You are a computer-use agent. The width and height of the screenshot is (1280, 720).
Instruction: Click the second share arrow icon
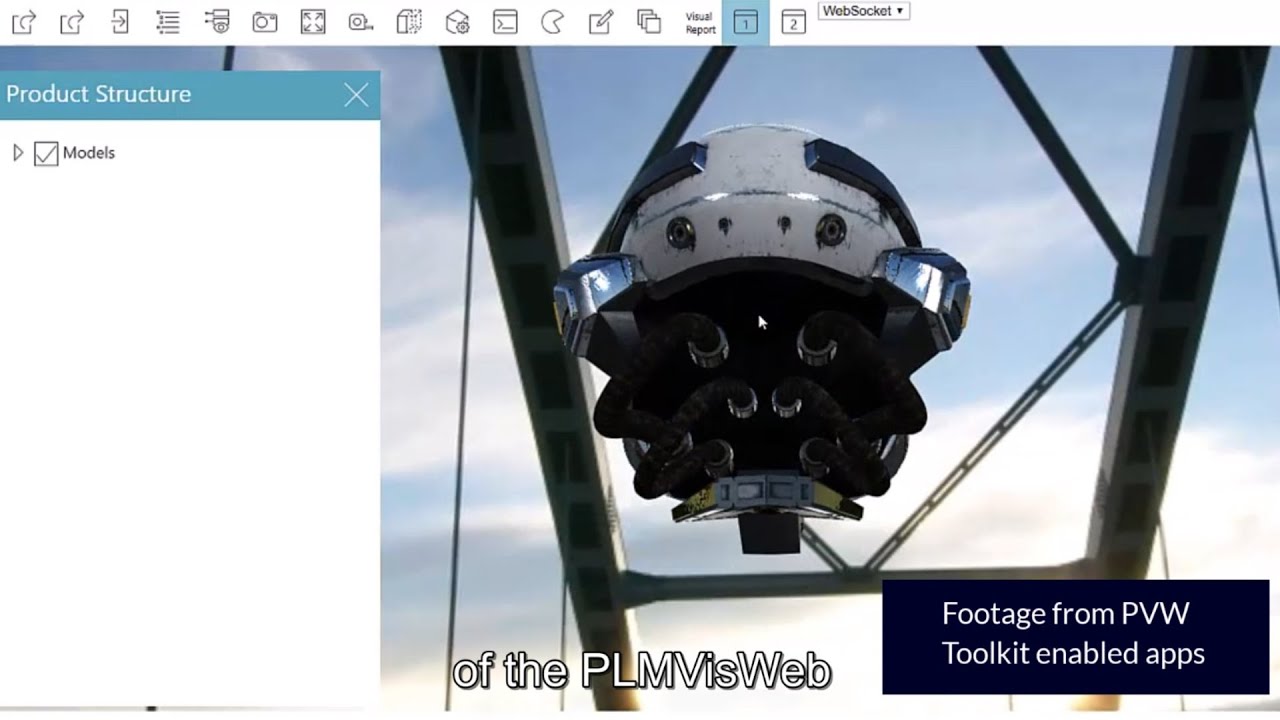pos(72,22)
